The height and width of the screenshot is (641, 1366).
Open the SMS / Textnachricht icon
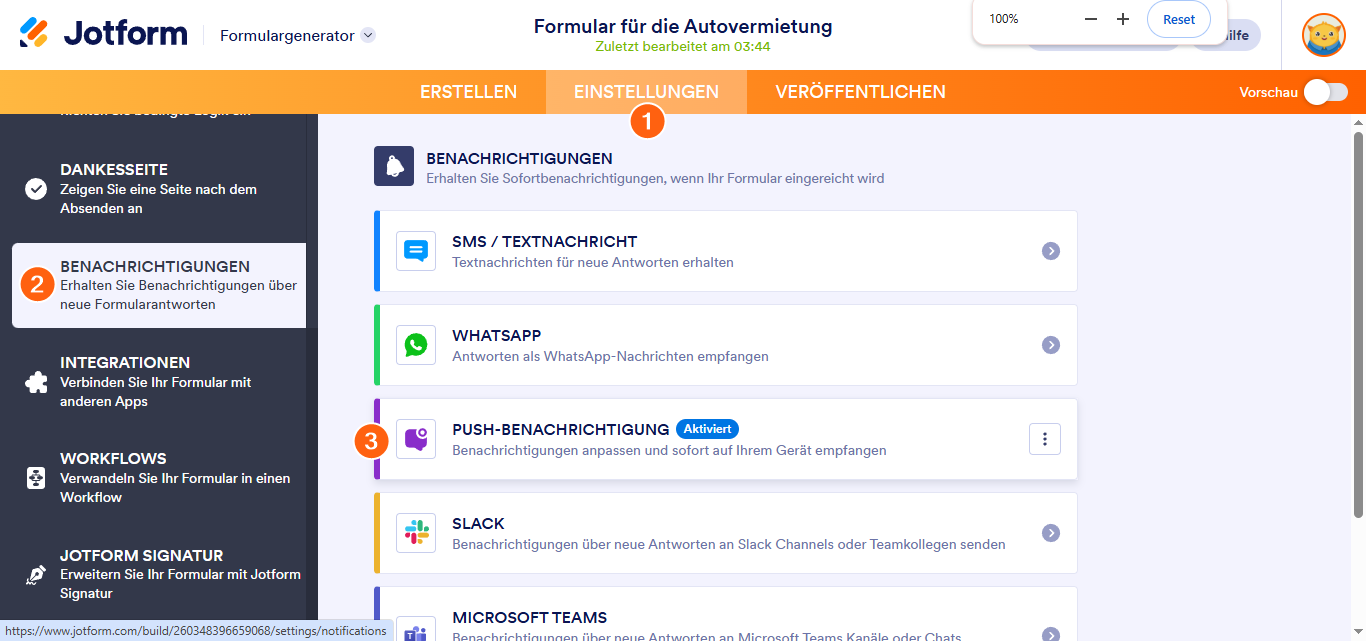pos(415,250)
